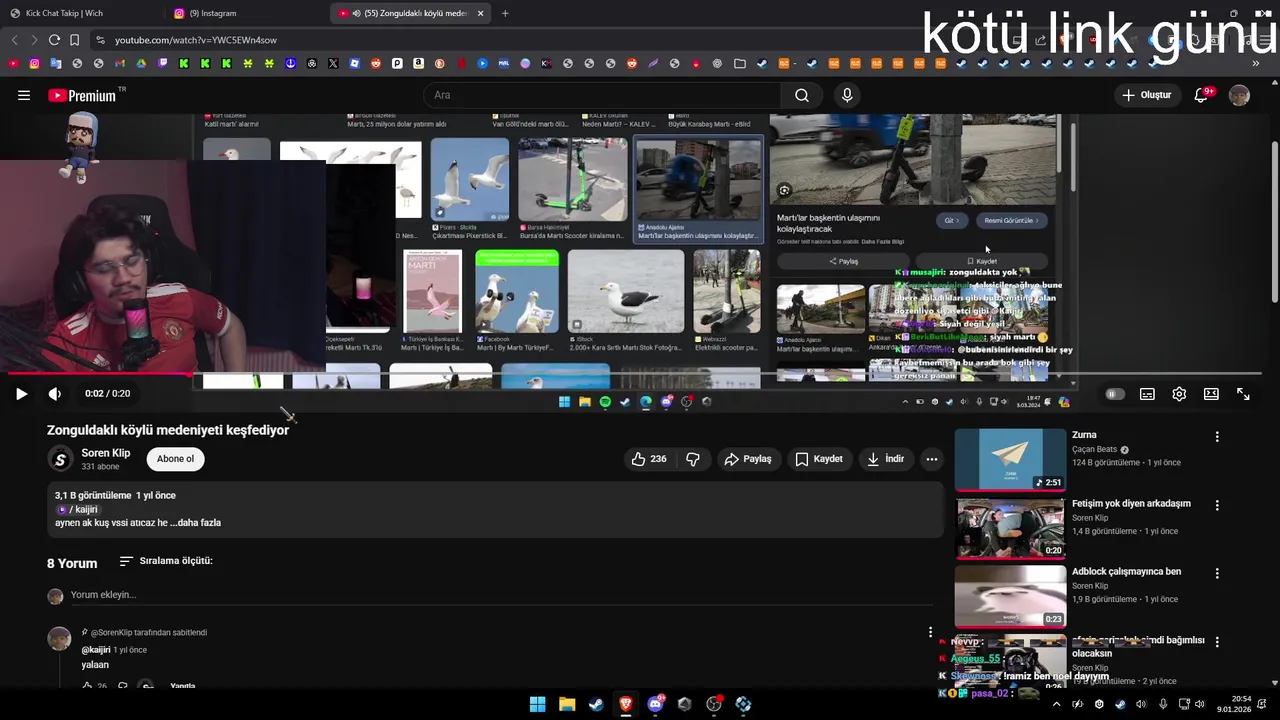Viewport: 1280px width, 720px height.
Task: Click the search magnifier button
Action: 802,95
